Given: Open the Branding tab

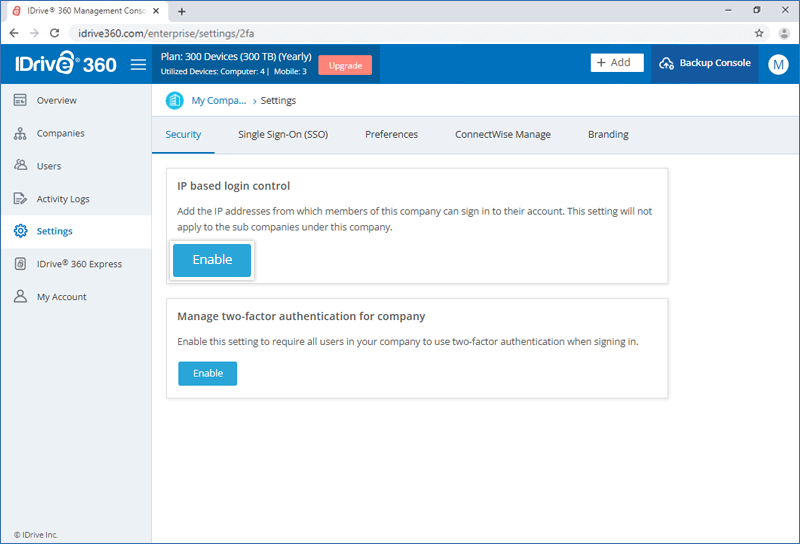Looking at the screenshot, I should [x=608, y=134].
